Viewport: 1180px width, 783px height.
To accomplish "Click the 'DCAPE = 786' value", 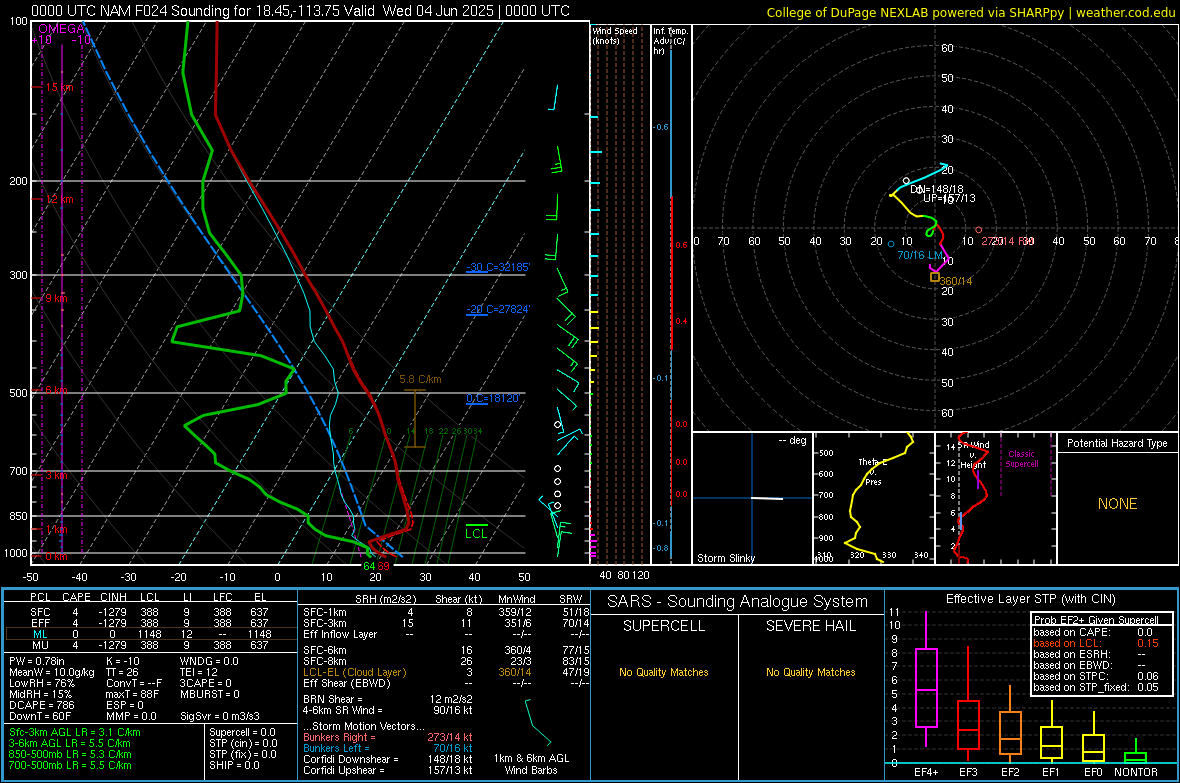I will tap(42, 705).
